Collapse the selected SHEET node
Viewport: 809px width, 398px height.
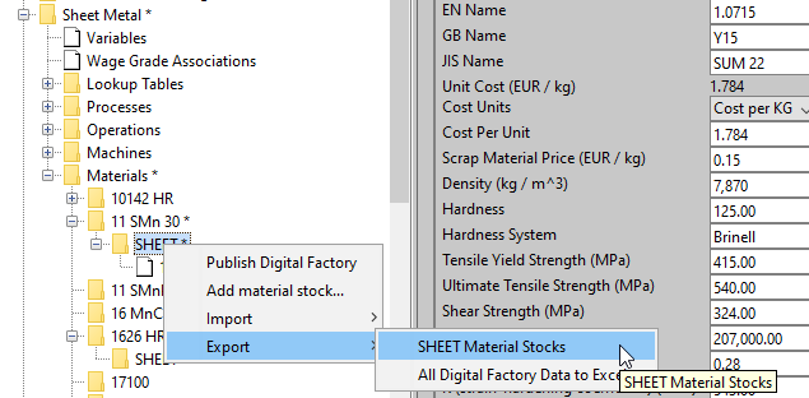[x=96, y=244]
